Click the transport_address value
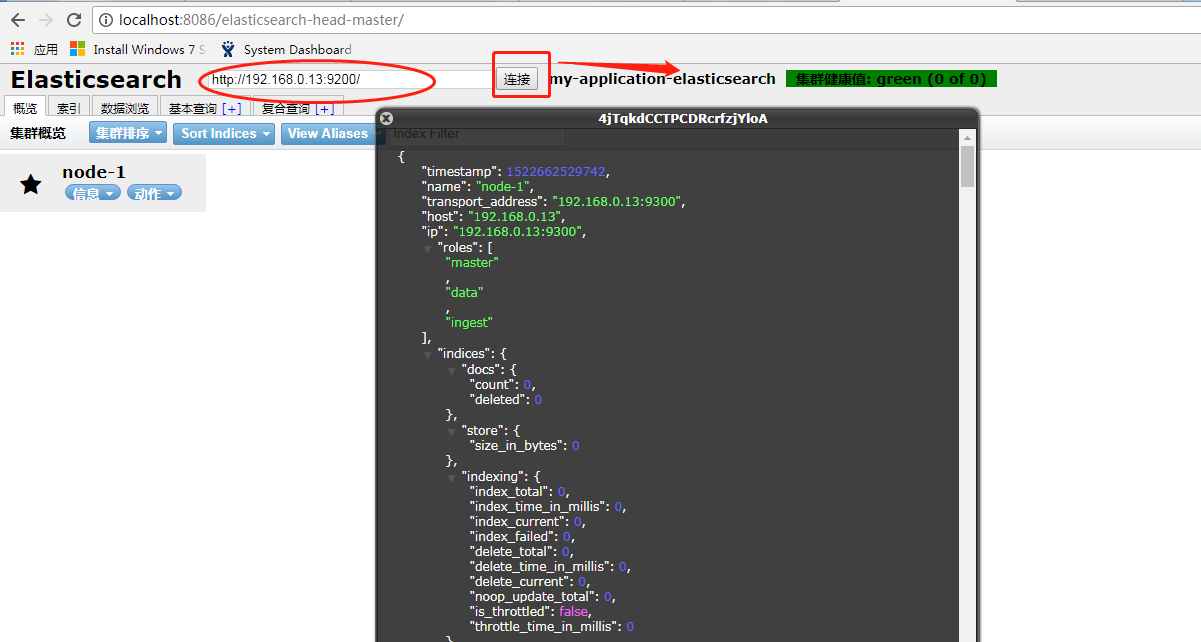The width and height of the screenshot is (1201, 642). tap(618, 201)
